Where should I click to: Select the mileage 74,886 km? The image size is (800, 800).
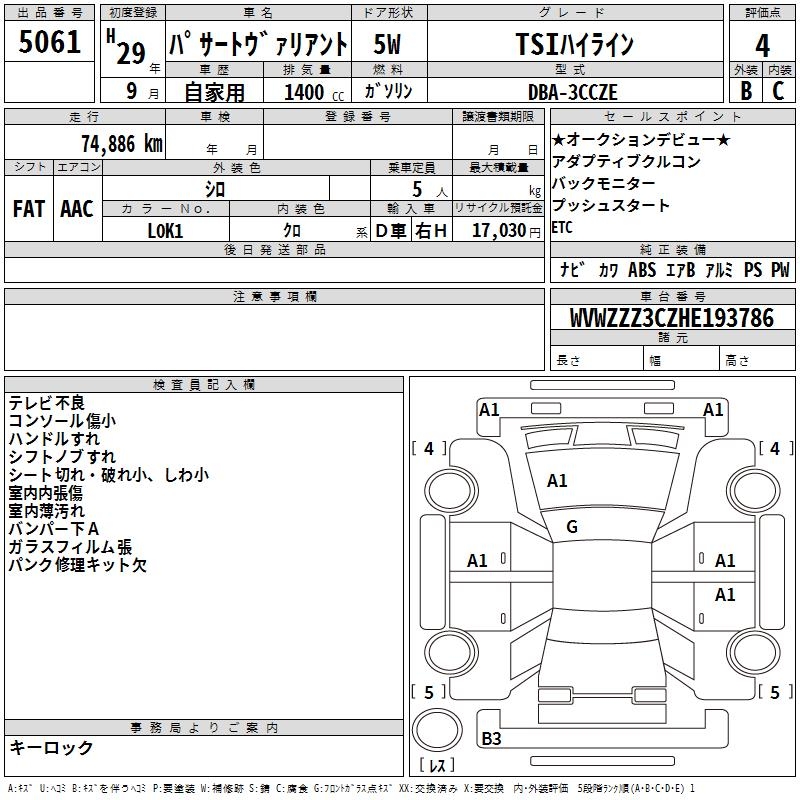point(122,144)
